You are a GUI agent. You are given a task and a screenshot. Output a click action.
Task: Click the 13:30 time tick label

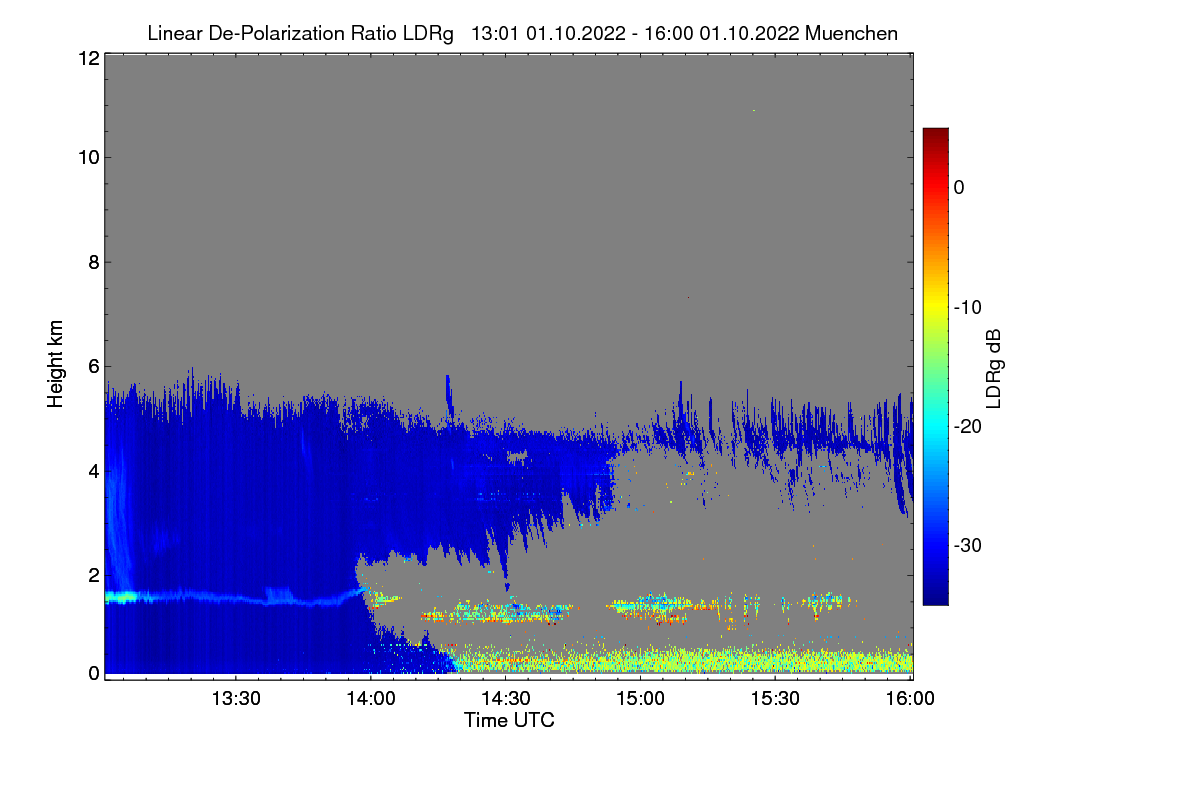tap(235, 699)
